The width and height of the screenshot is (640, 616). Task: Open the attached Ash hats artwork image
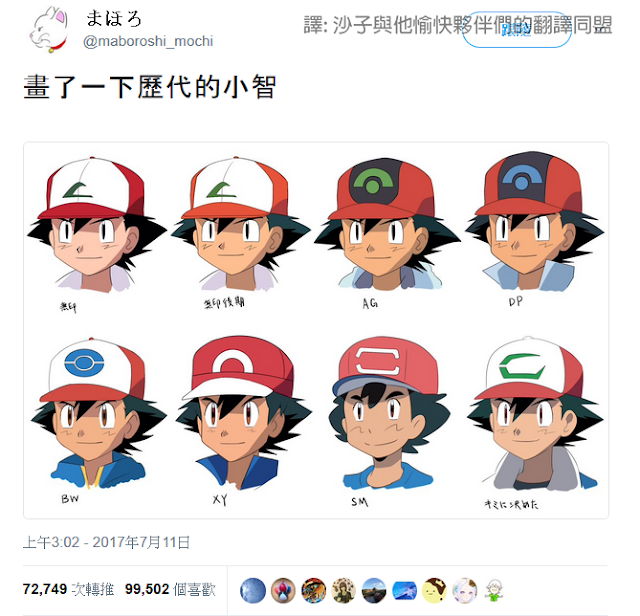[316, 330]
